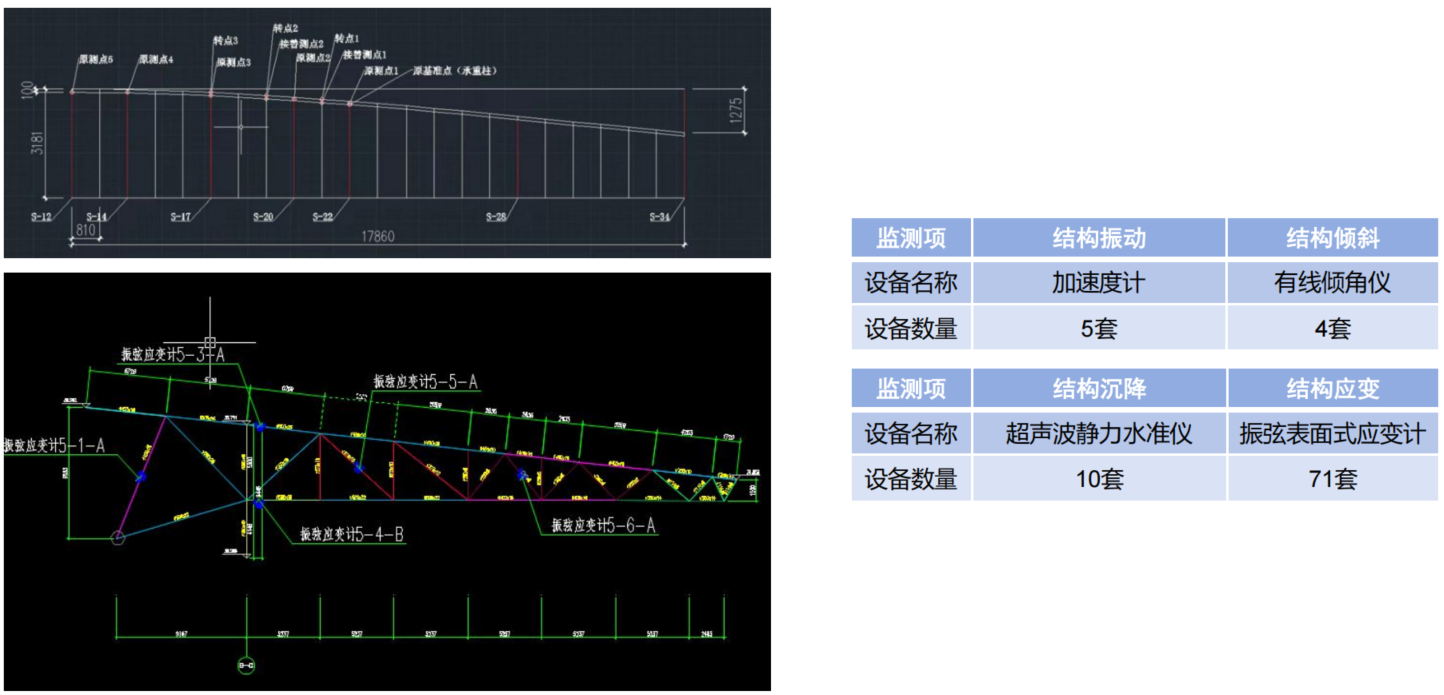Click the B-C axis circle below the truss
Viewport: 1444px width, 695px height.
[245, 664]
